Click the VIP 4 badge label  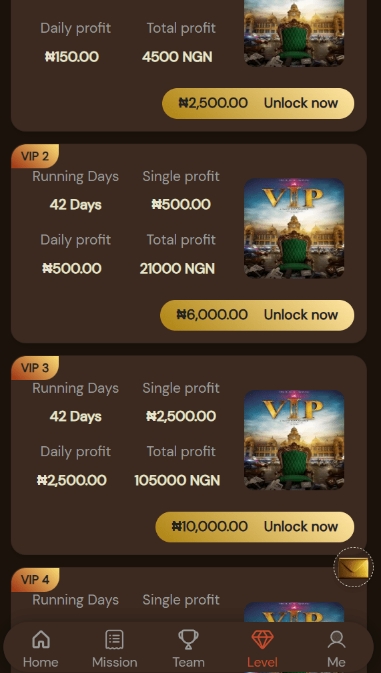click(35, 579)
